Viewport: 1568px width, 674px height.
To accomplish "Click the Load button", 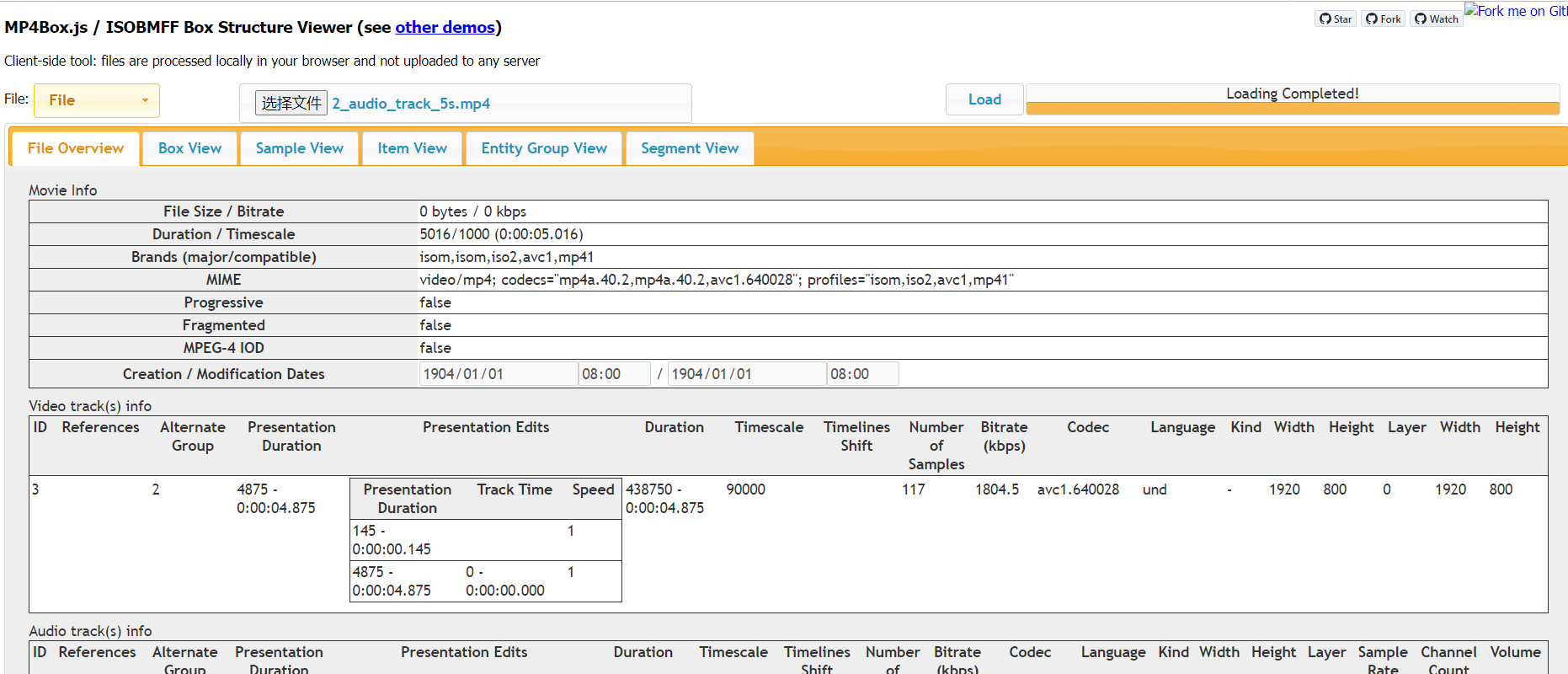I will coord(984,99).
